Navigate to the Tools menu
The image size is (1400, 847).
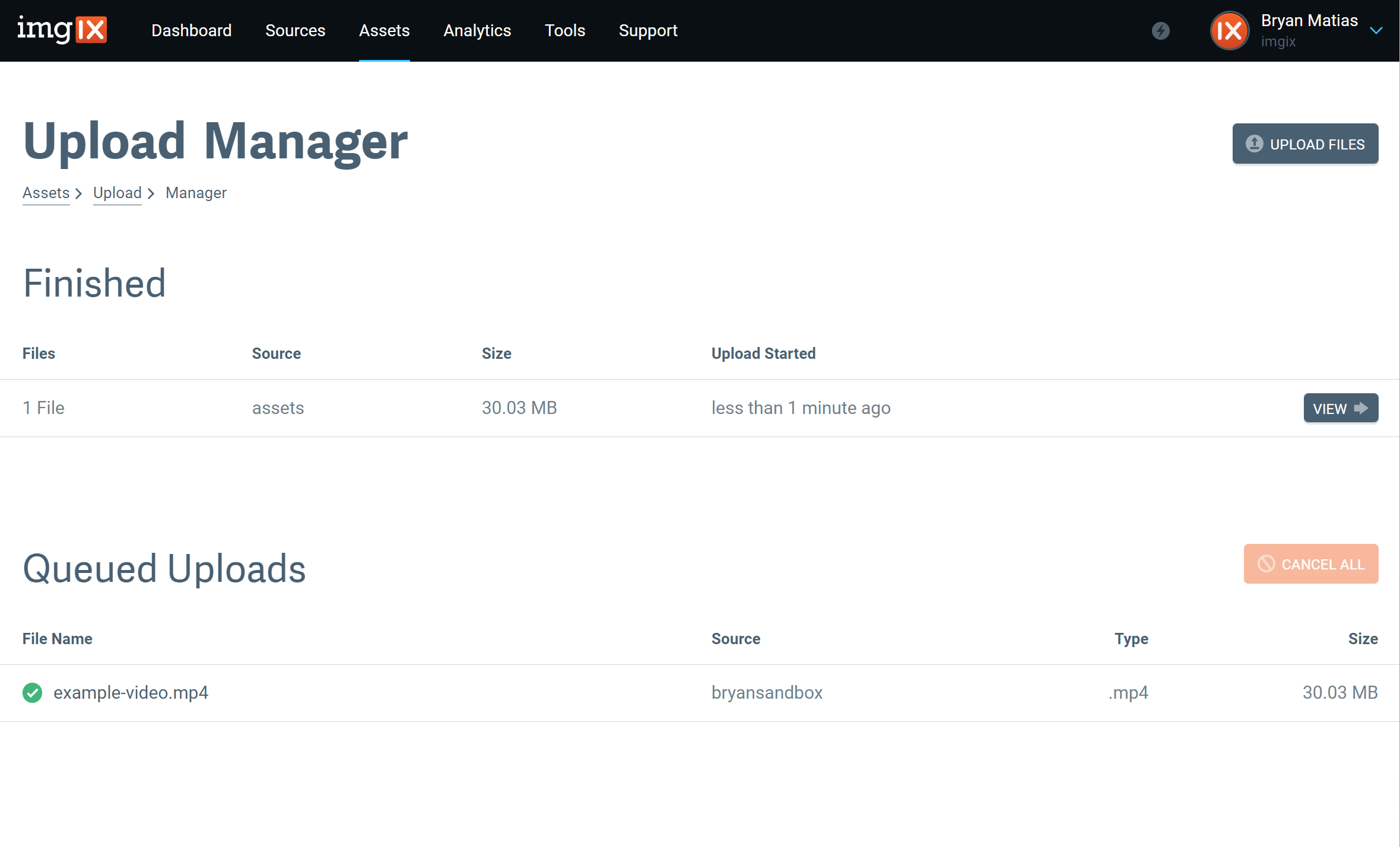(x=564, y=30)
